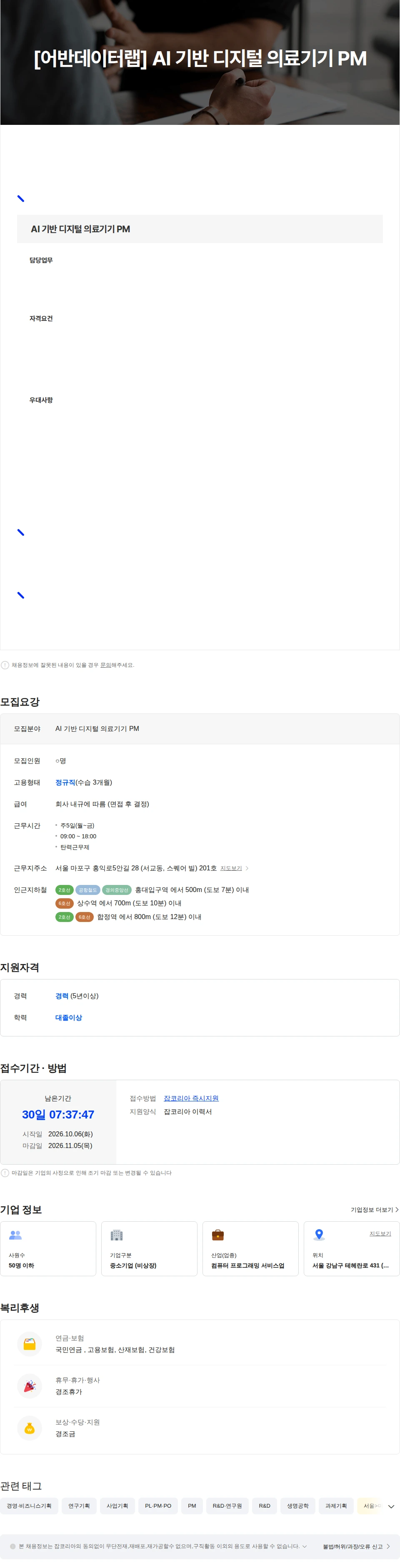This screenshot has width=400, height=1568.
Task: Click the 중소기업 (비상장) text
Action: click(x=133, y=1265)
